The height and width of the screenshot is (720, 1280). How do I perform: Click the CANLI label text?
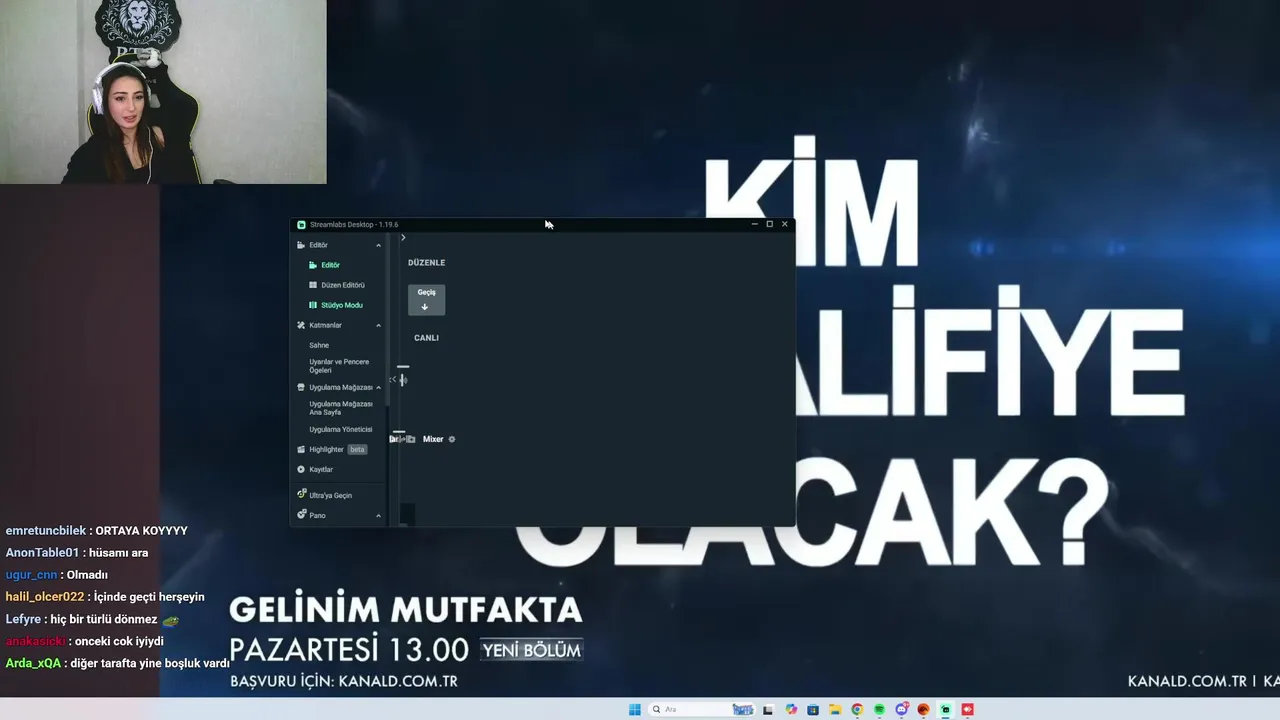coord(426,338)
